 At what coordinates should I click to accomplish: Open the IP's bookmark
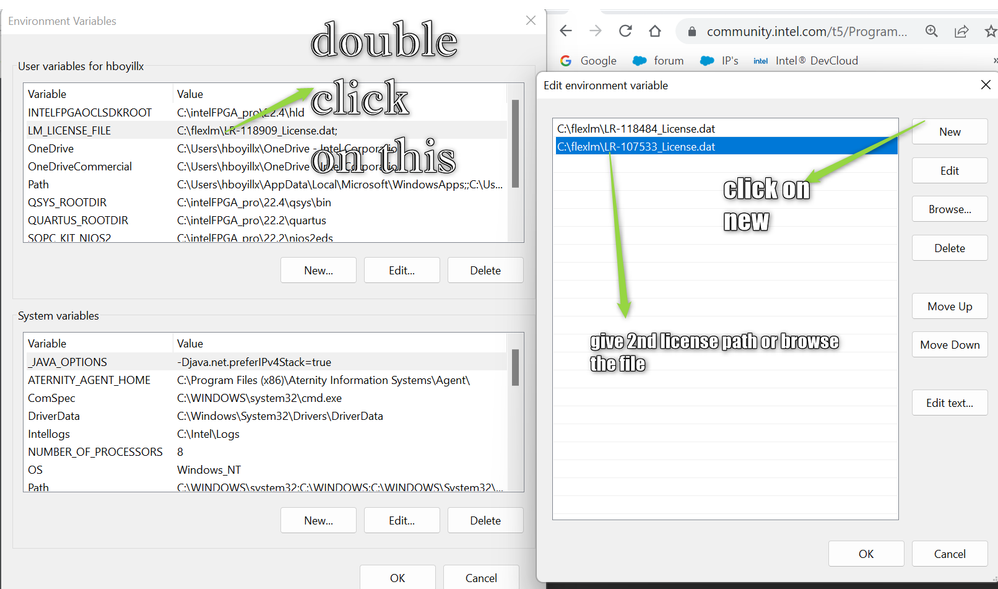tap(719, 60)
